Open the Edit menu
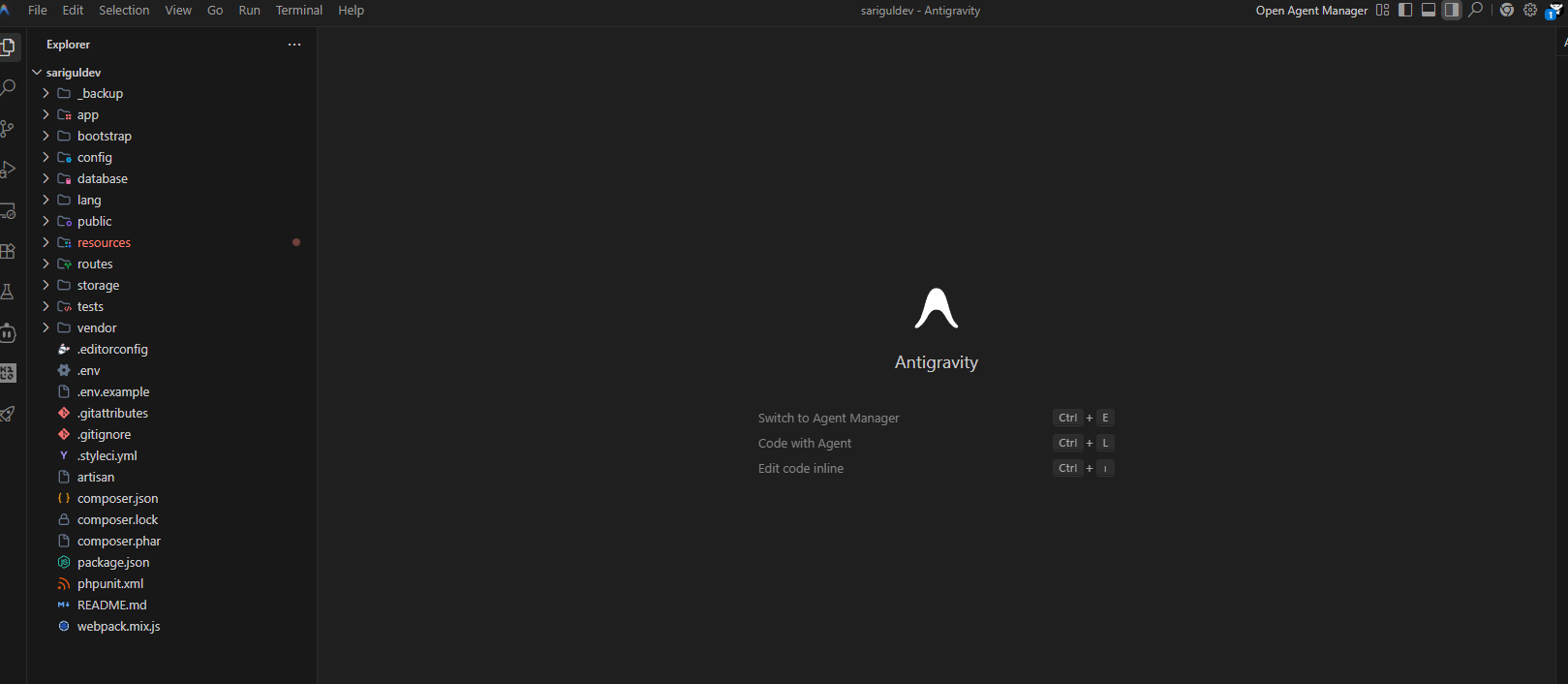The width and height of the screenshot is (1568, 684). click(73, 11)
